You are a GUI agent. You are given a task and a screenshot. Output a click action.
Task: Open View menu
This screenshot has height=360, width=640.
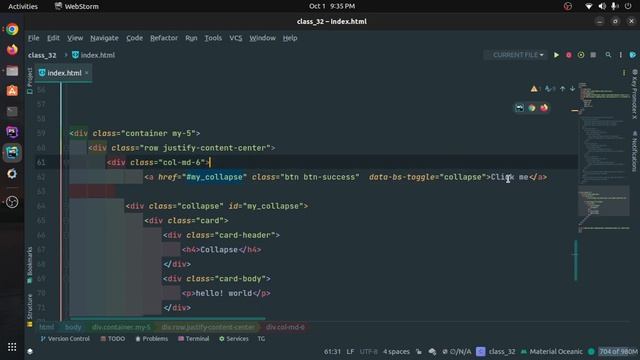(75, 38)
